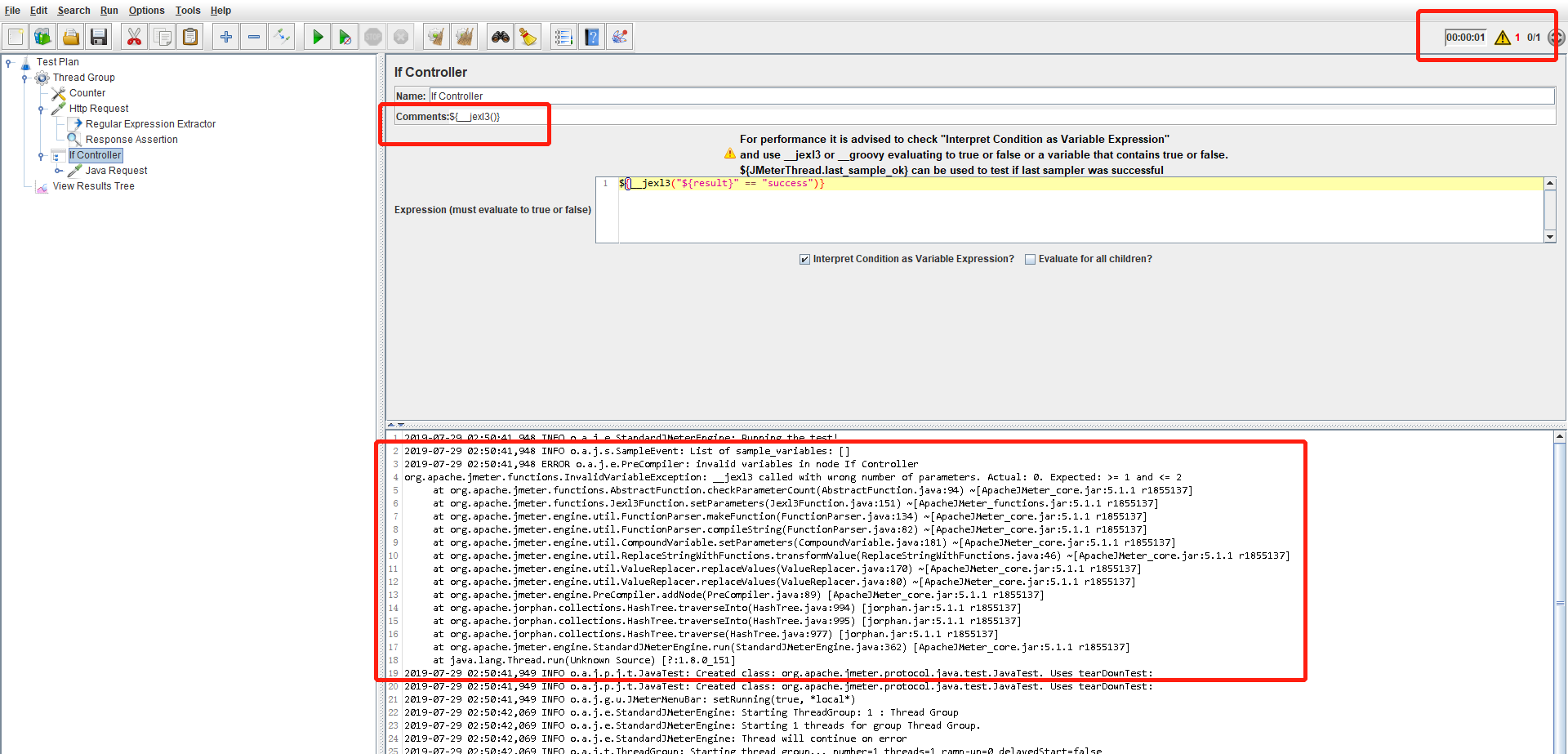Click the red error count number
The image size is (1568, 754).
pyautogui.click(x=1517, y=38)
